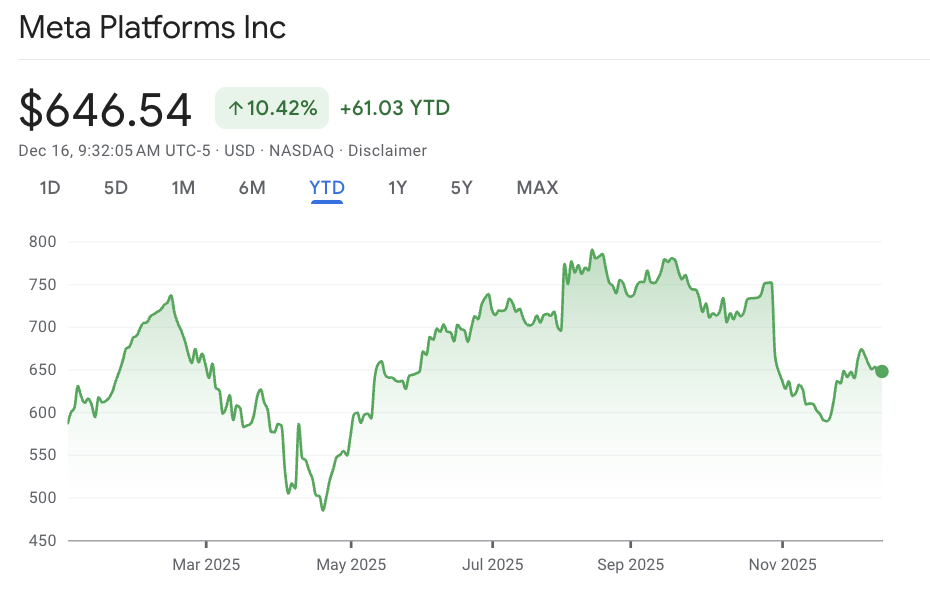Click the current price dot on chart
The width and height of the screenshot is (930, 590).
(881, 371)
